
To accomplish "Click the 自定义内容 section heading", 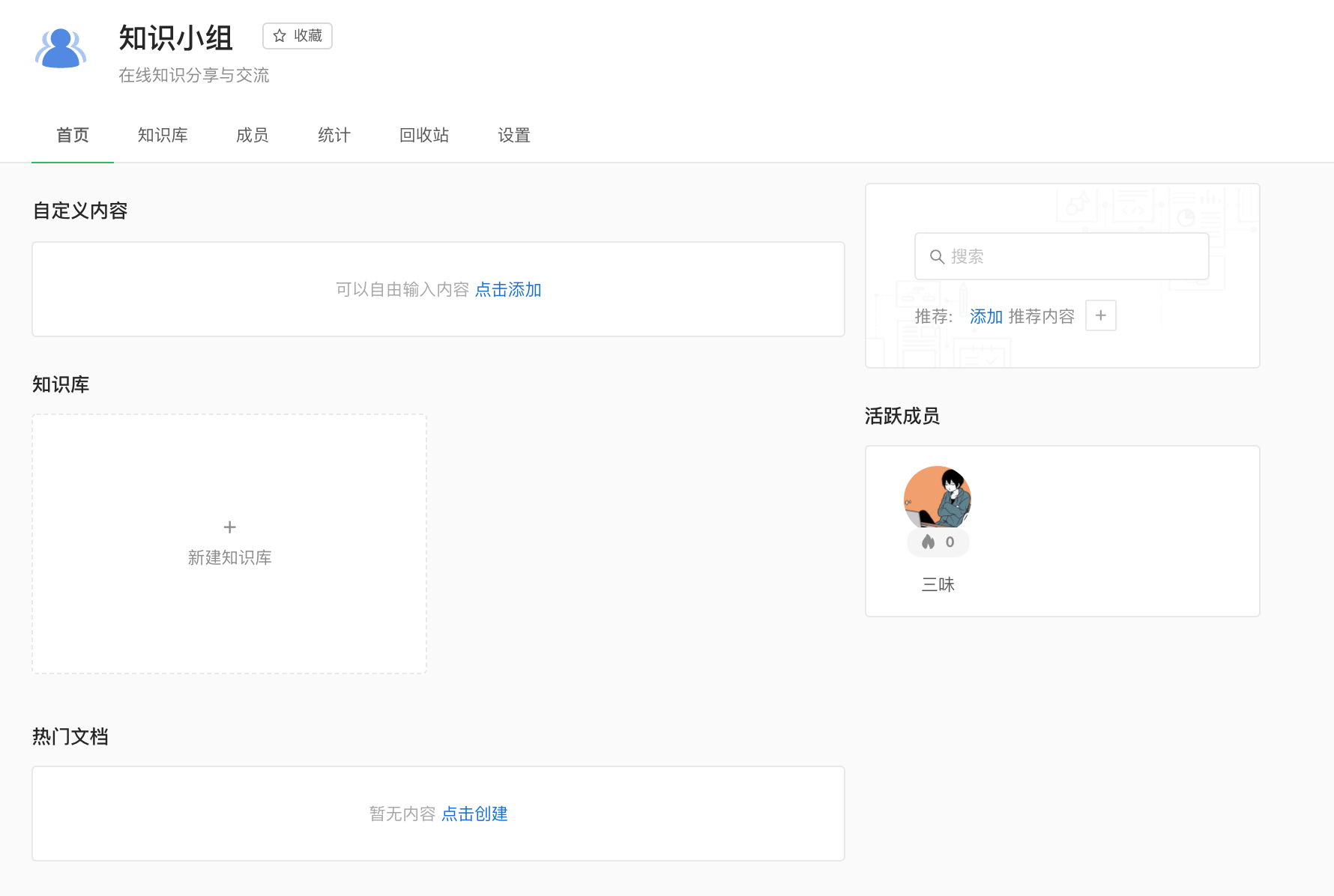I will [x=80, y=211].
